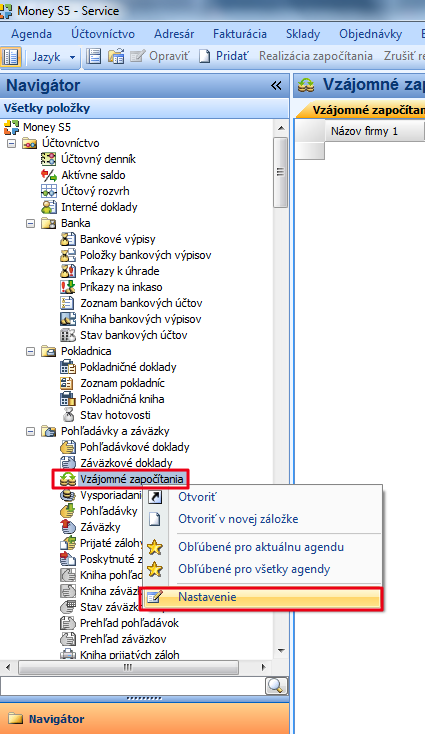Click the Stav hotovosti icon
This screenshot has height=734, width=425.
(x=68, y=415)
